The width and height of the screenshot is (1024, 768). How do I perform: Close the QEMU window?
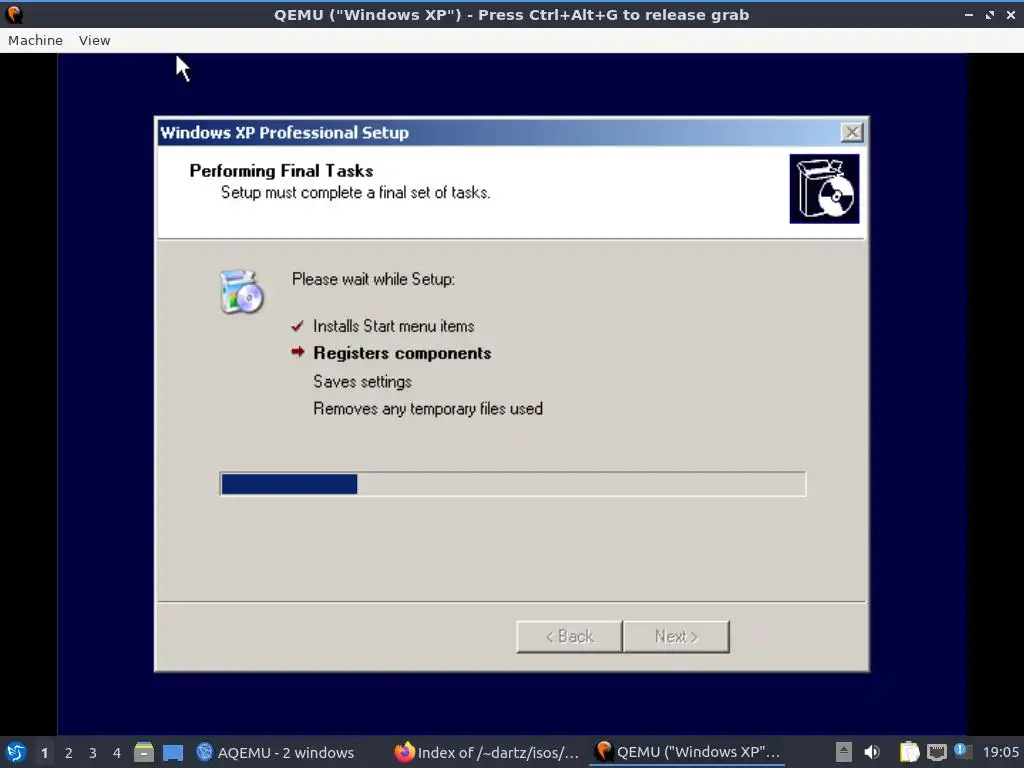point(1010,14)
